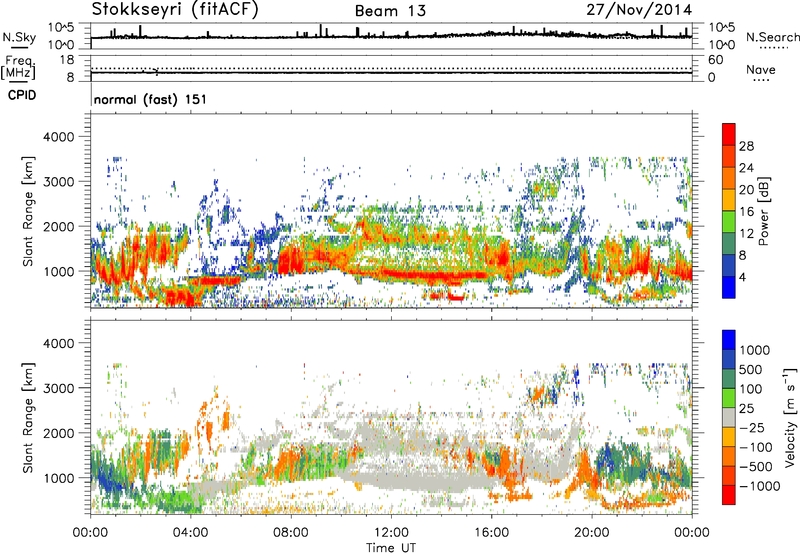Pick the orange 20–24 dB power colorbar segment
The image size is (800, 554).
729,179
